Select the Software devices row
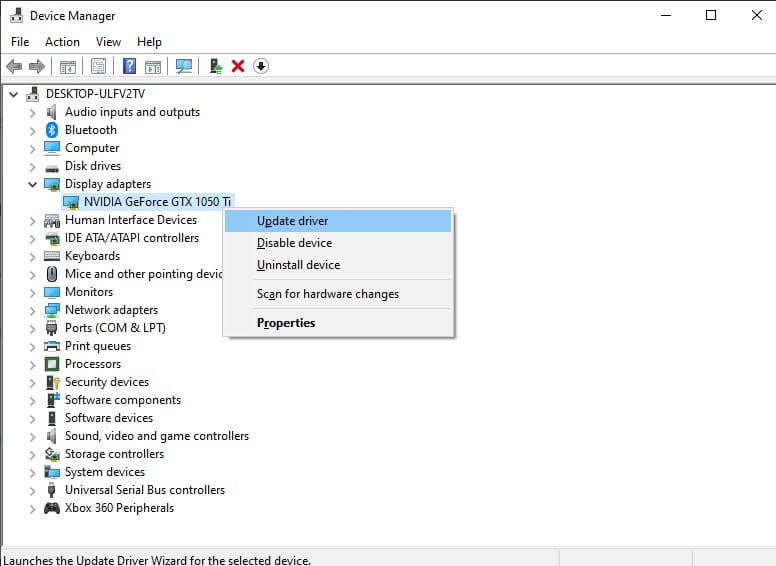The width and height of the screenshot is (776, 566). pyautogui.click(x=109, y=418)
